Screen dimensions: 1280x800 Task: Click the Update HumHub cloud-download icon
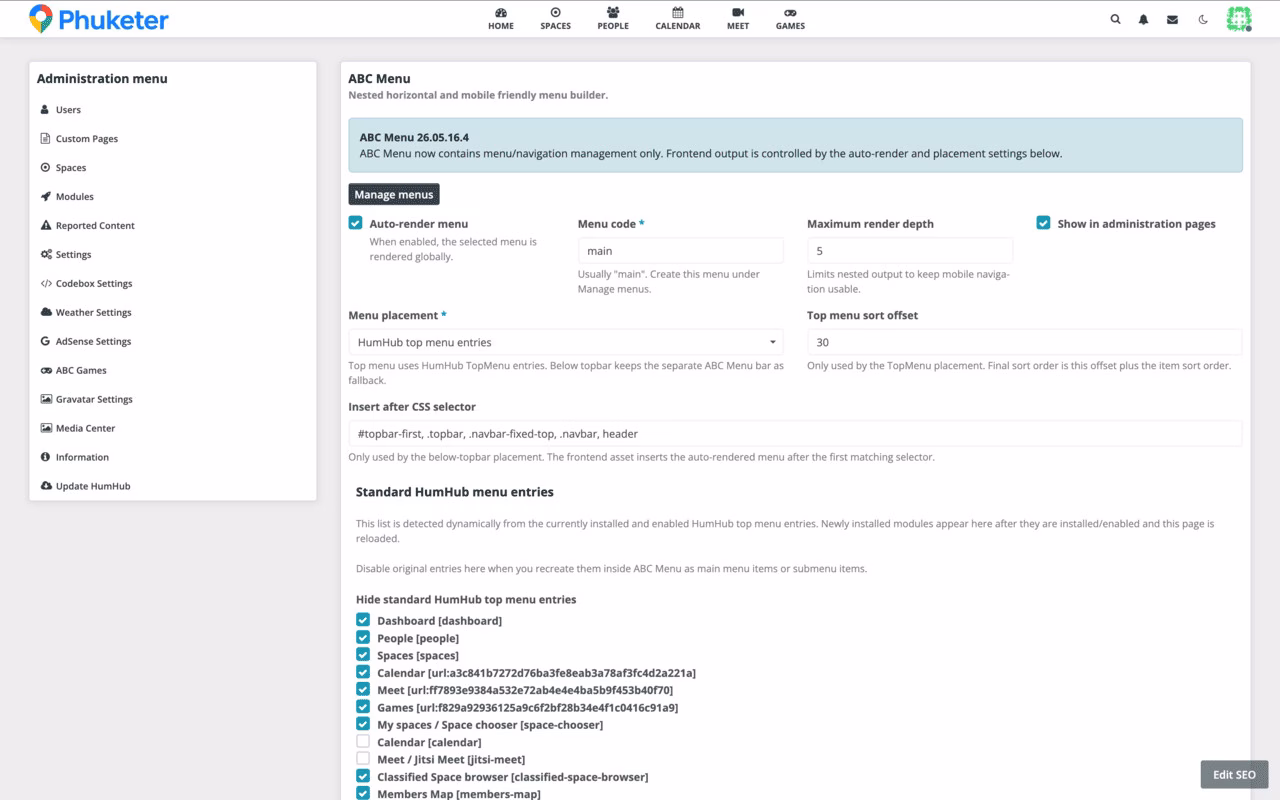pos(46,487)
